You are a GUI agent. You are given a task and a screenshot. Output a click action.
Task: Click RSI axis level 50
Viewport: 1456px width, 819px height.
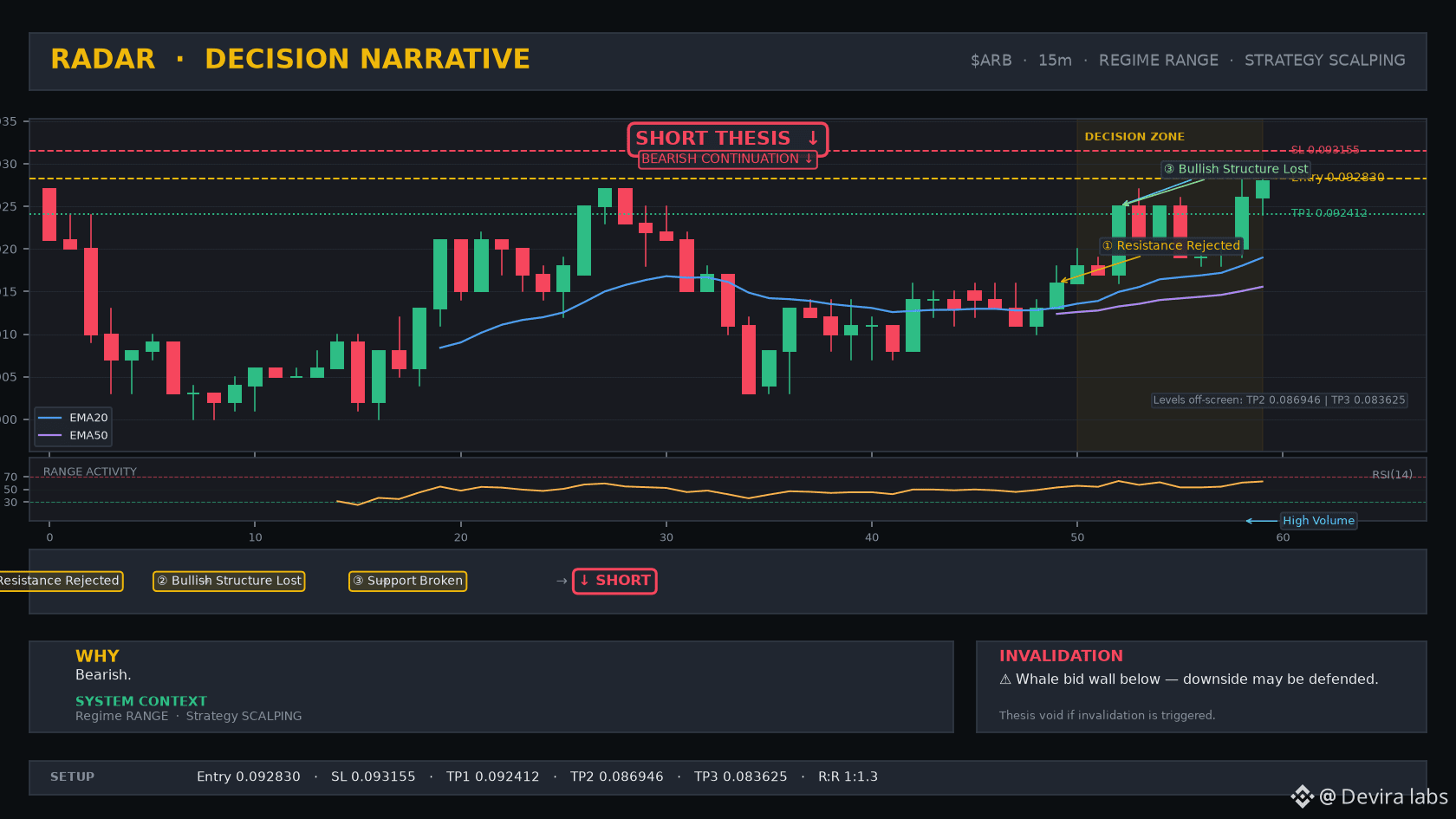pyautogui.click(x=10, y=490)
